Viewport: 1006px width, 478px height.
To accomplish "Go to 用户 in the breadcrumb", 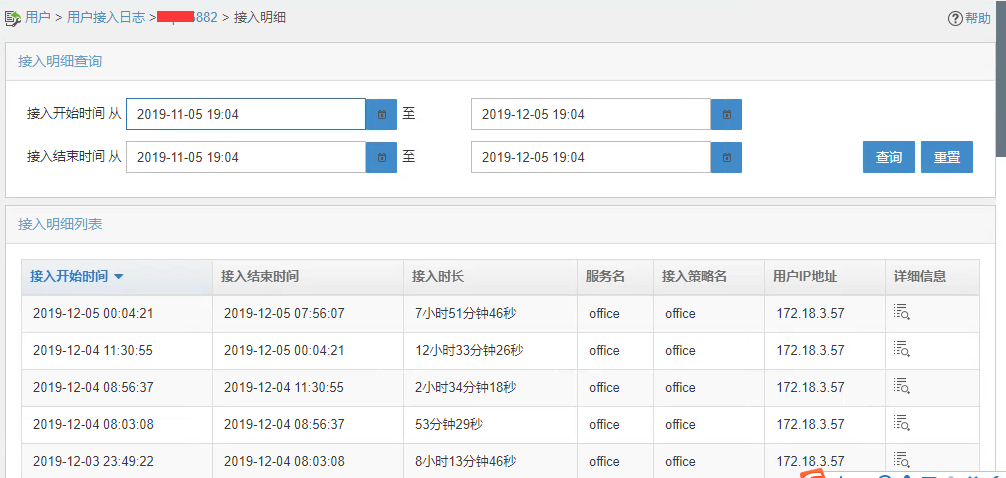I will click(38, 17).
